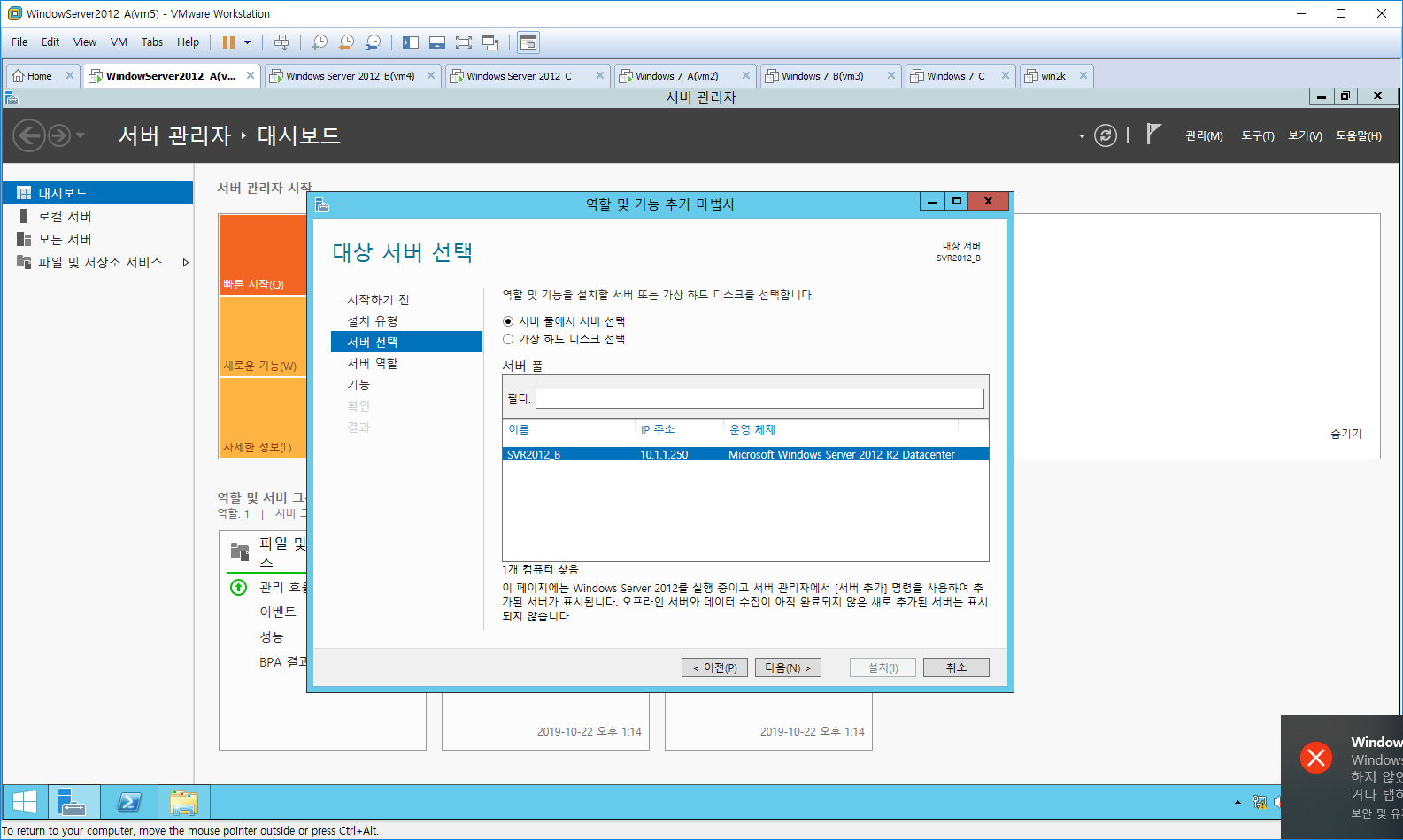Click 숨기기 link on the dashboard
This screenshot has width=1403, height=840.
coord(1345,434)
